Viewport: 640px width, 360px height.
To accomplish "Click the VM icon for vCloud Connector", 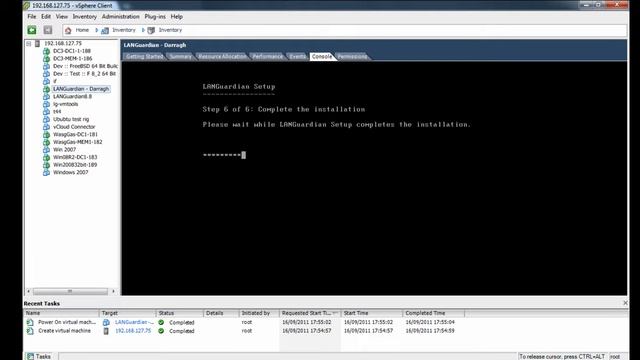I will pos(47,127).
